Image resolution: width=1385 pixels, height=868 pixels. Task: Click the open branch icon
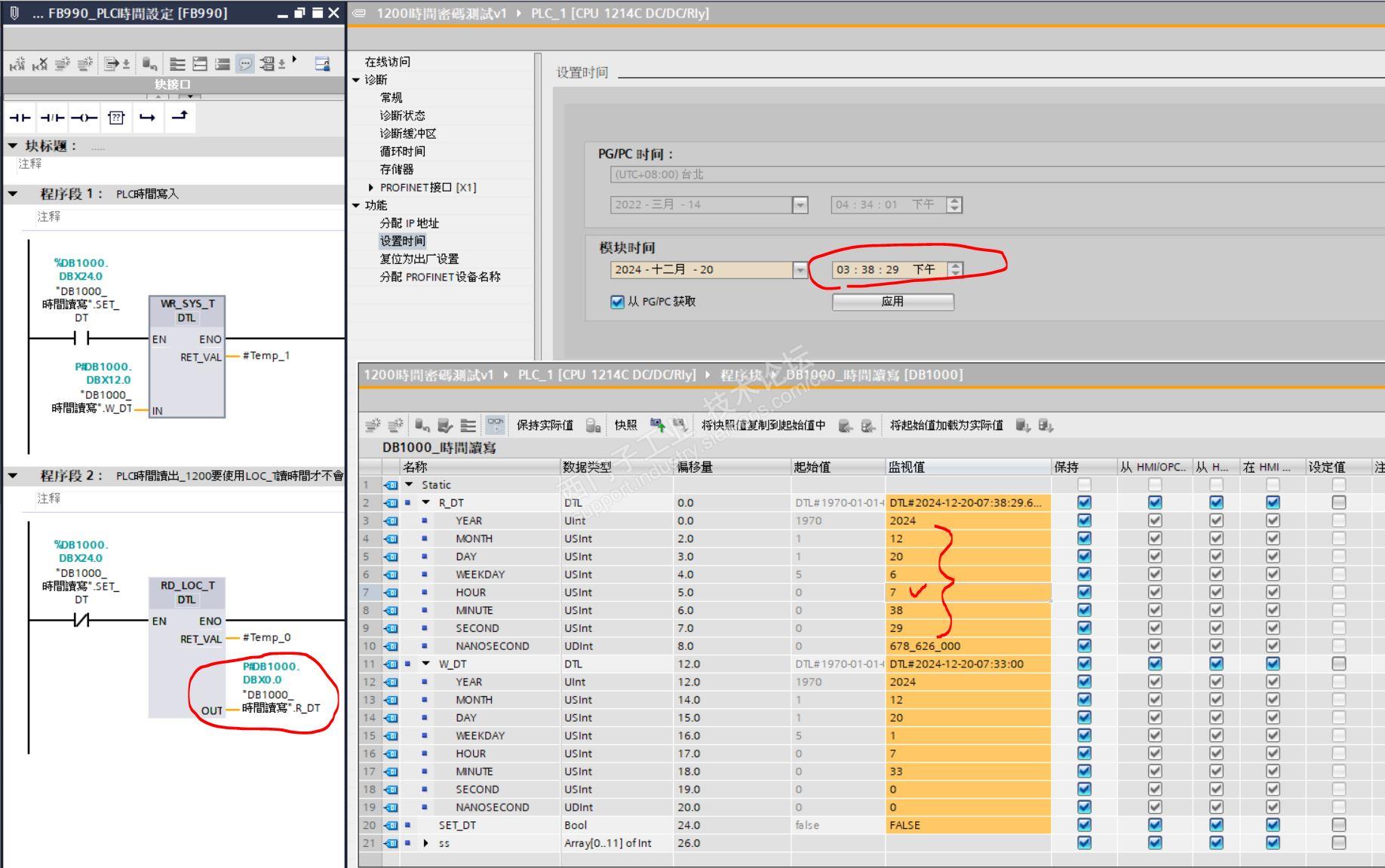tap(148, 118)
